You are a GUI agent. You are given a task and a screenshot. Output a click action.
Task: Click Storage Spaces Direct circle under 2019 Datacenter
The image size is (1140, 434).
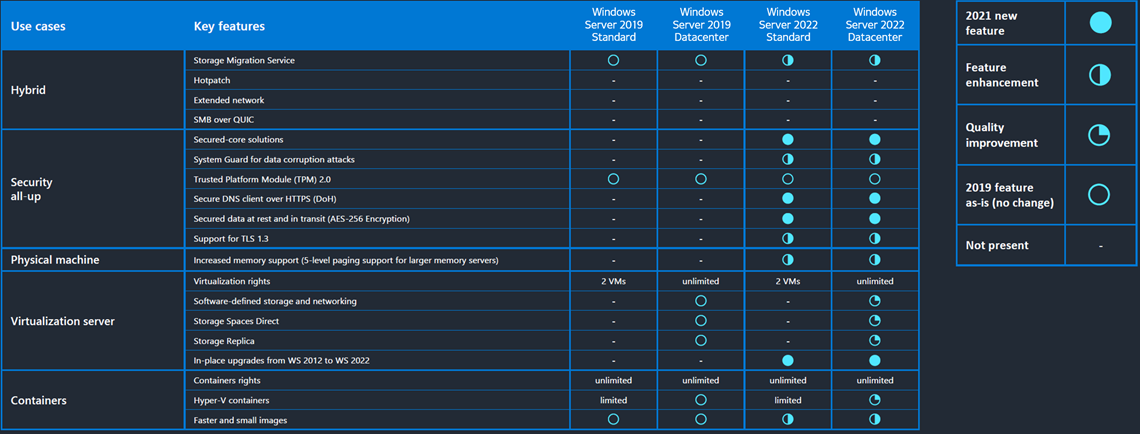tap(701, 320)
